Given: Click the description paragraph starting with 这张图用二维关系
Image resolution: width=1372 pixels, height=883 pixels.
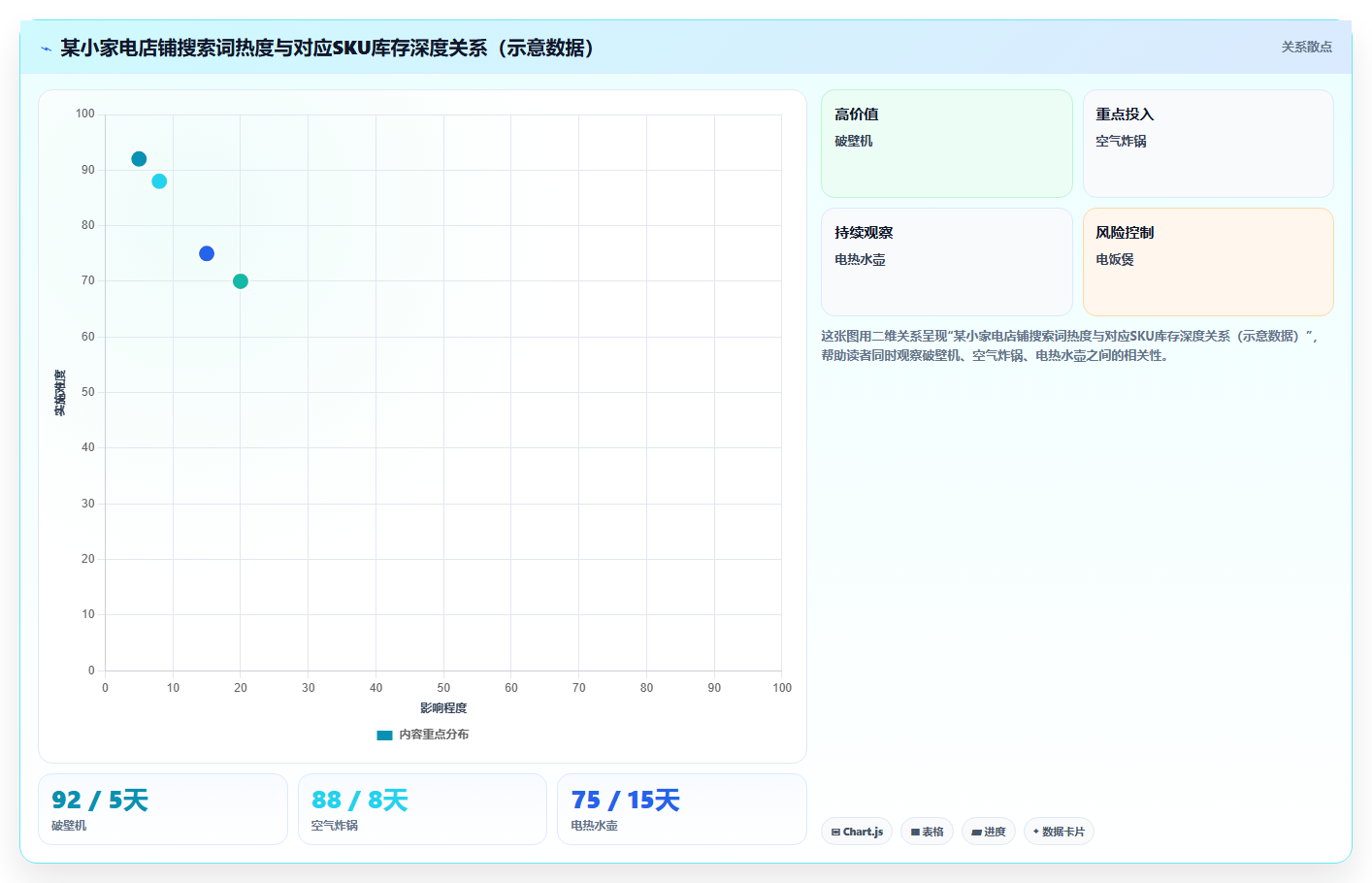Looking at the screenshot, I should tap(1069, 345).
